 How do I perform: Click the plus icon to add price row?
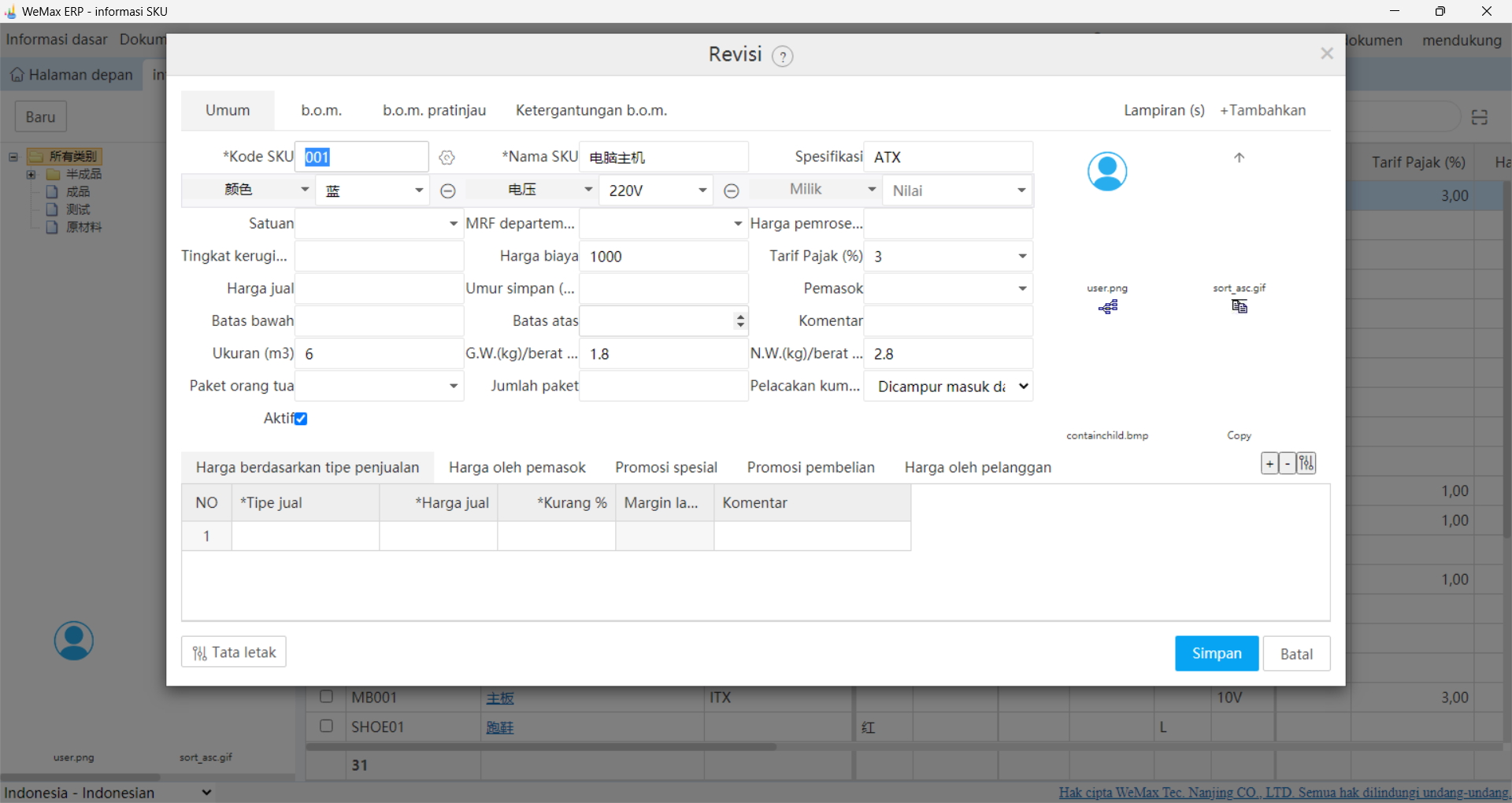coord(1269,464)
